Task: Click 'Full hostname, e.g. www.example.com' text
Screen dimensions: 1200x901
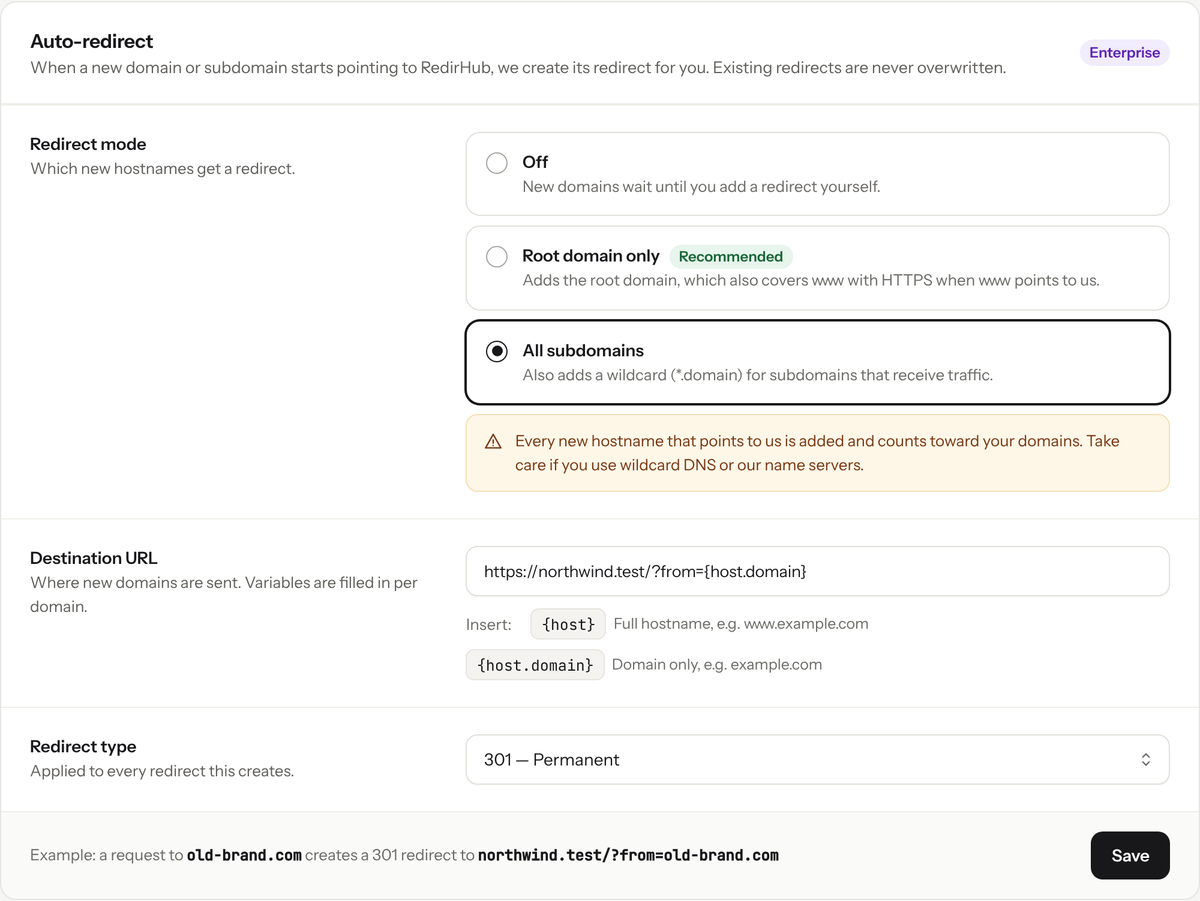Action: click(741, 624)
